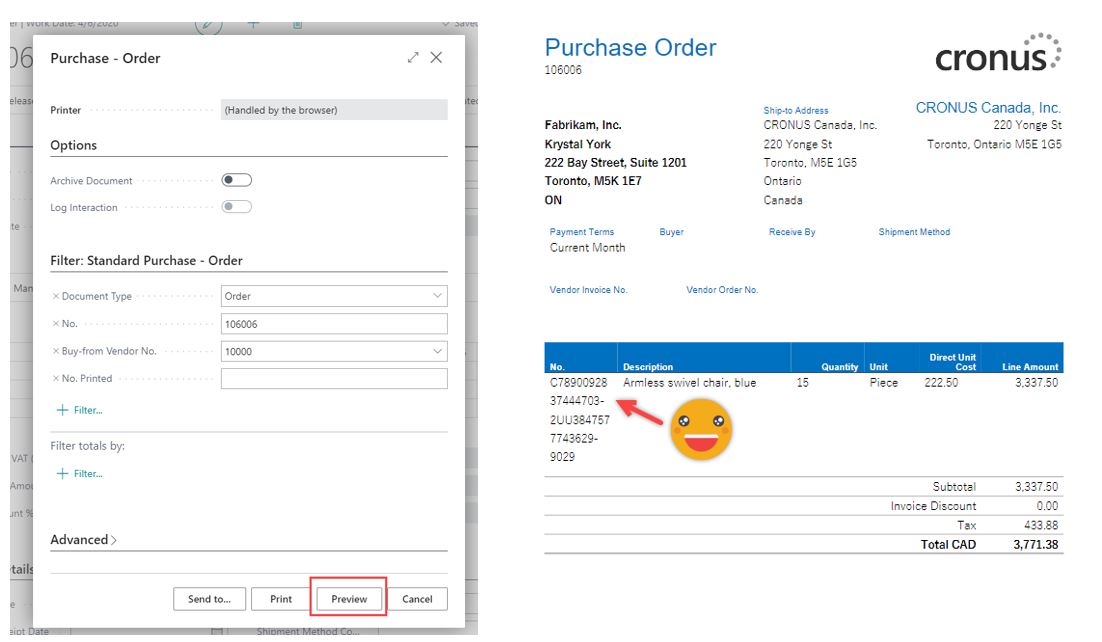The image size is (1102, 642).
Task: Cancel the Purchase - Order dialog
Action: tap(417, 599)
